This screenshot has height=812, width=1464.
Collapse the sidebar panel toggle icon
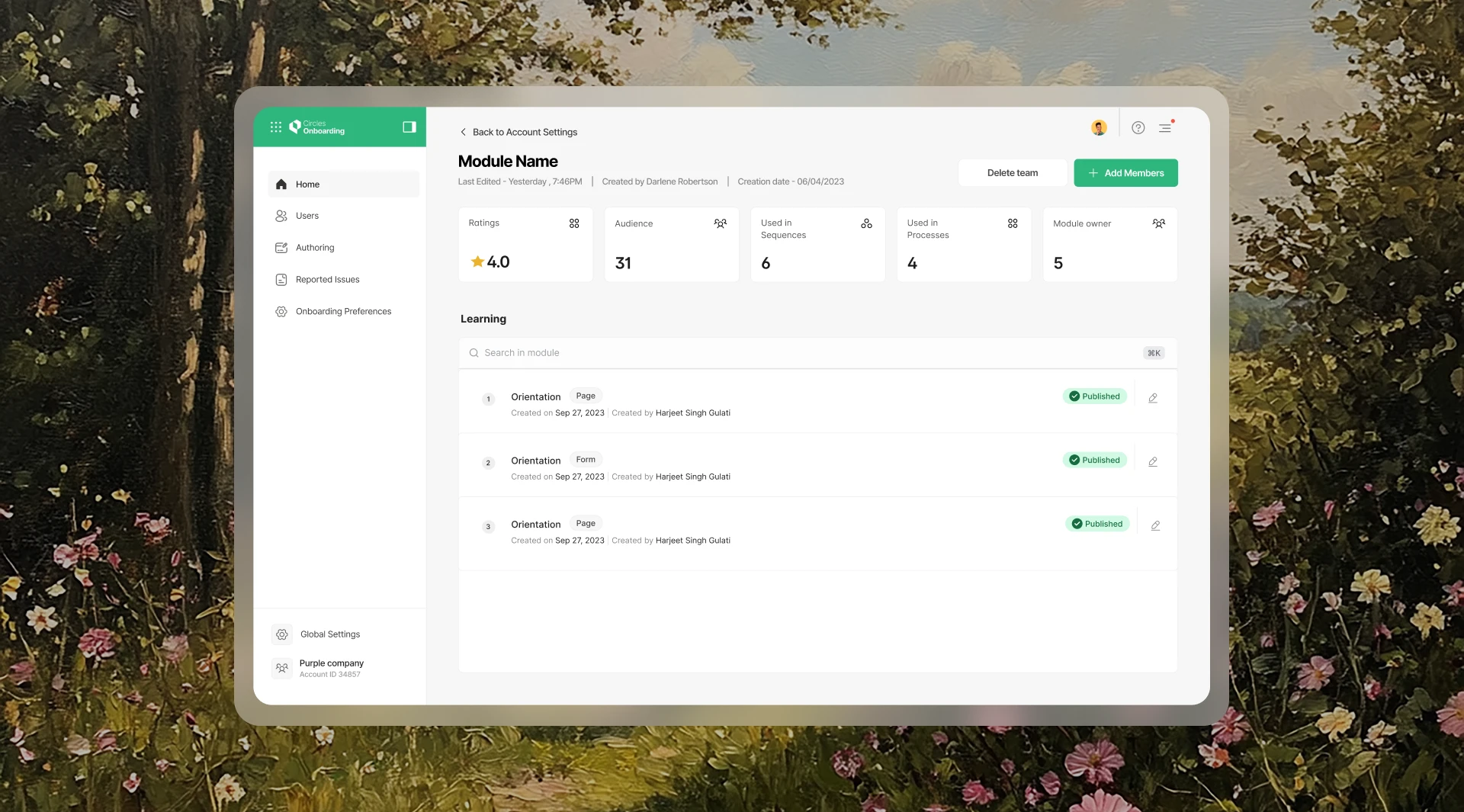click(409, 127)
